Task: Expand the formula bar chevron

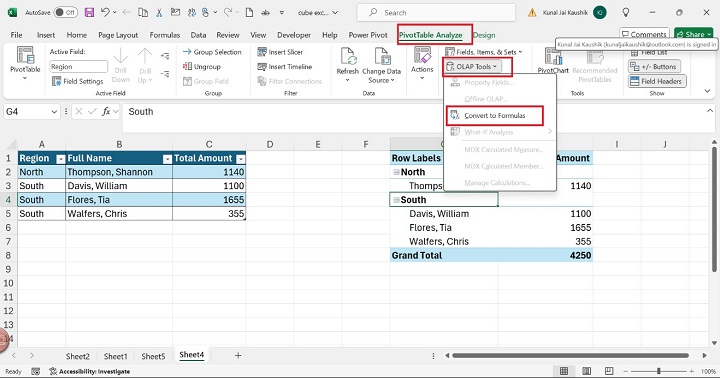Action: (x=710, y=111)
